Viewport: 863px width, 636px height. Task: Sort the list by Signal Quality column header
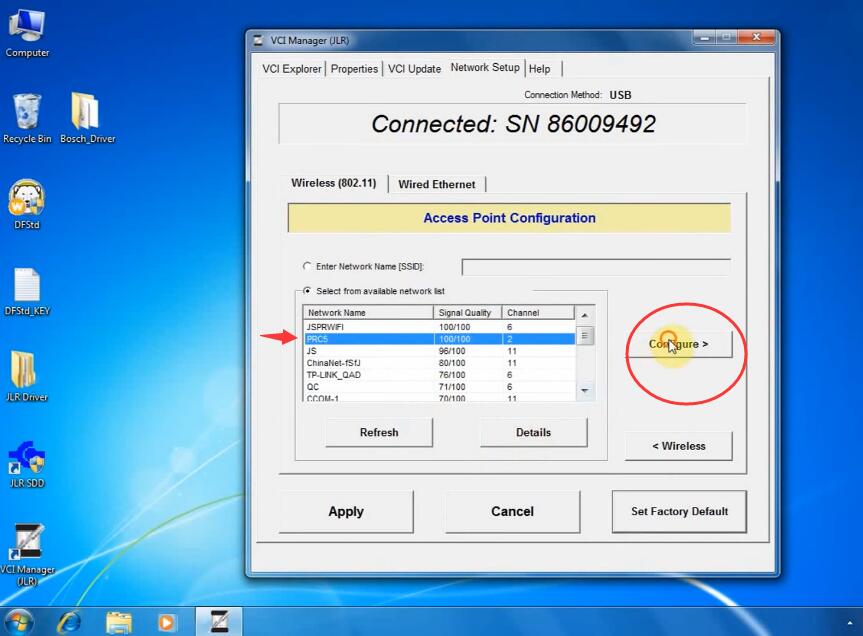coord(467,312)
